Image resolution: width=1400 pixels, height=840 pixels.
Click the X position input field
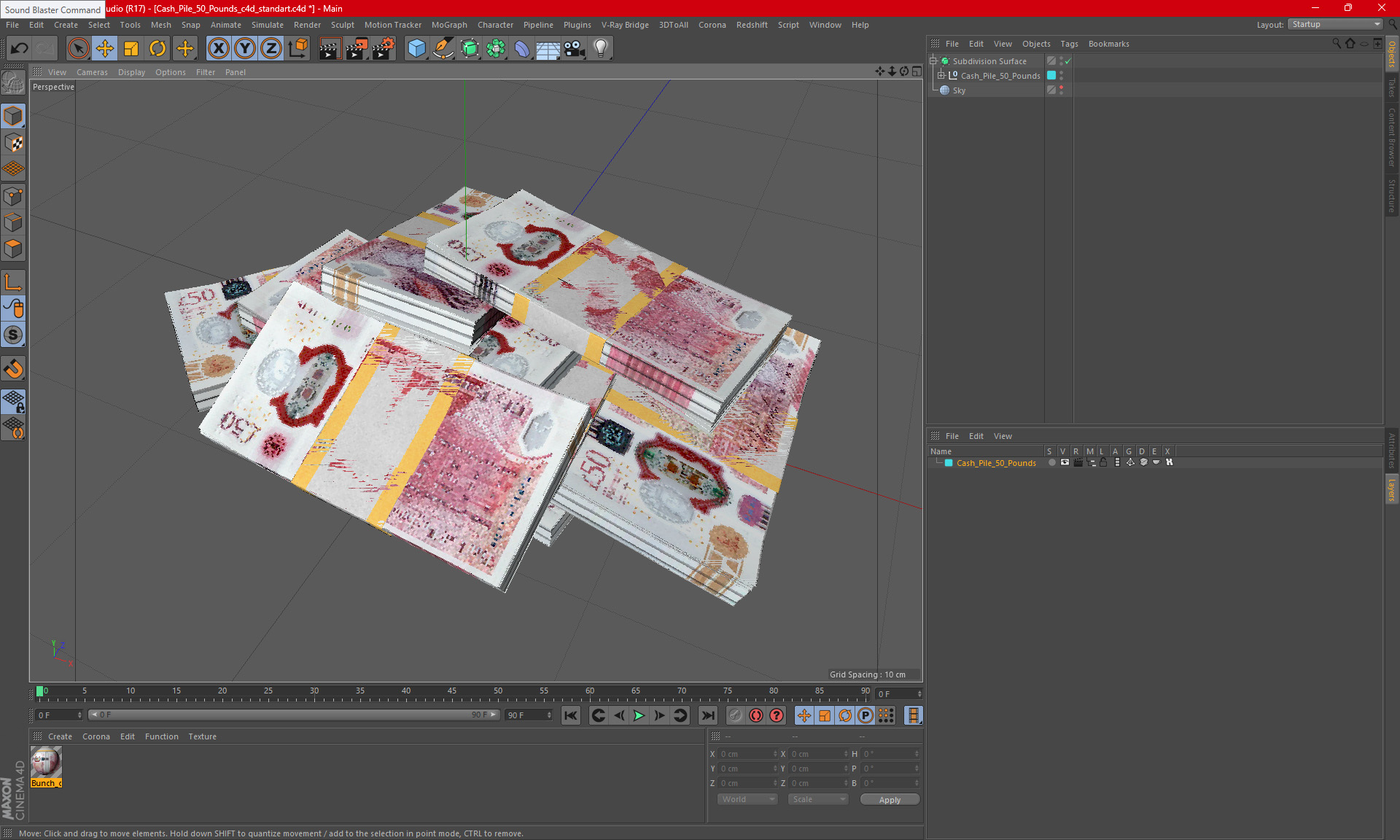748,754
